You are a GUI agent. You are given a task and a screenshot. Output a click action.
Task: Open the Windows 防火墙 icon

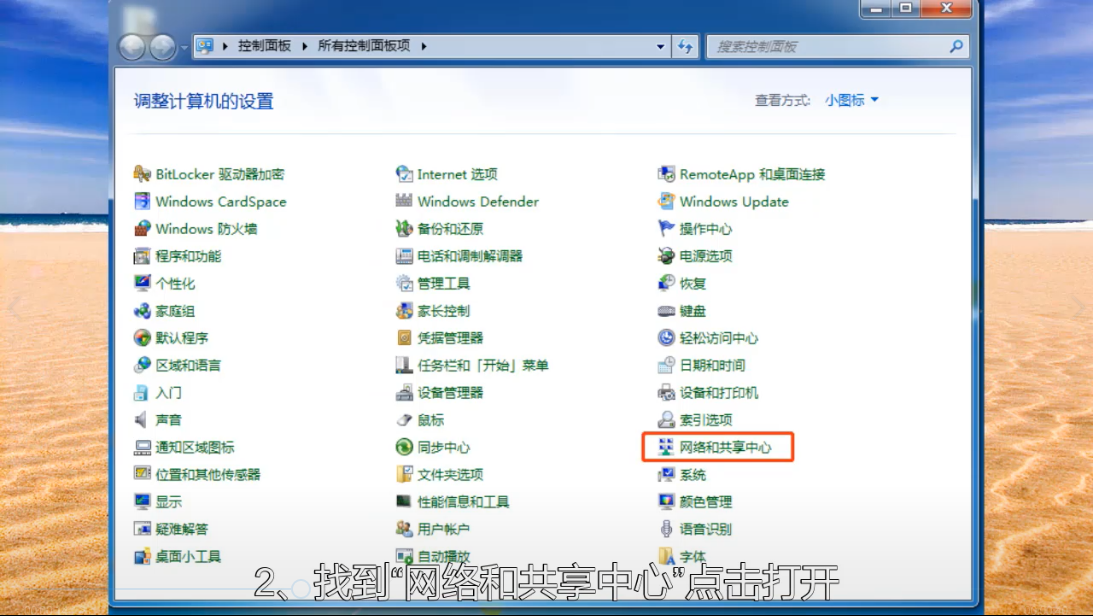tap(142, 229)
